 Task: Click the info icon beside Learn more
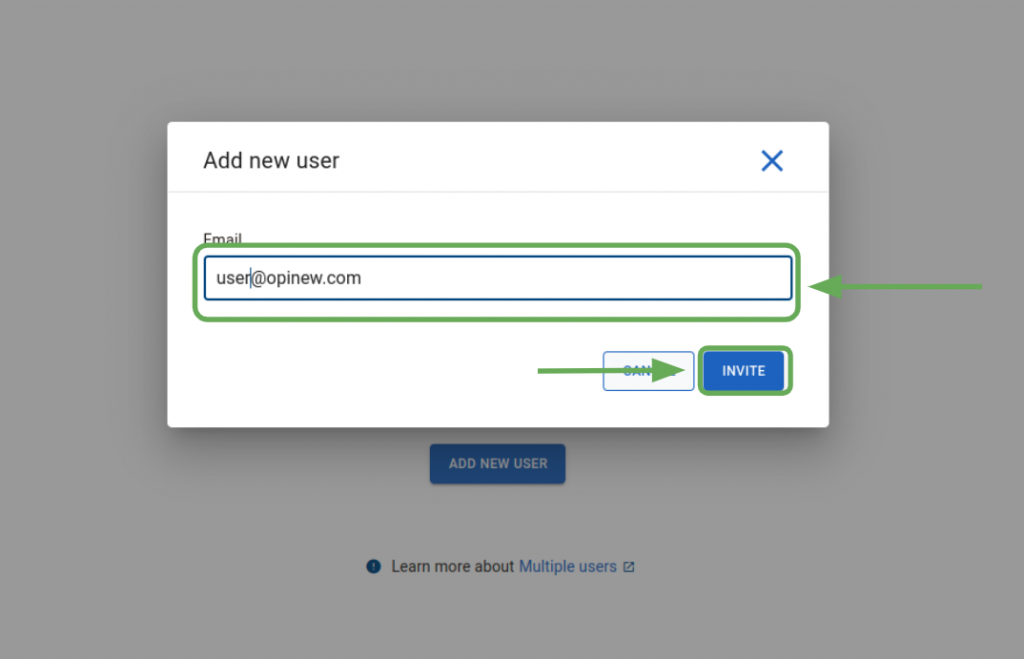374,567
